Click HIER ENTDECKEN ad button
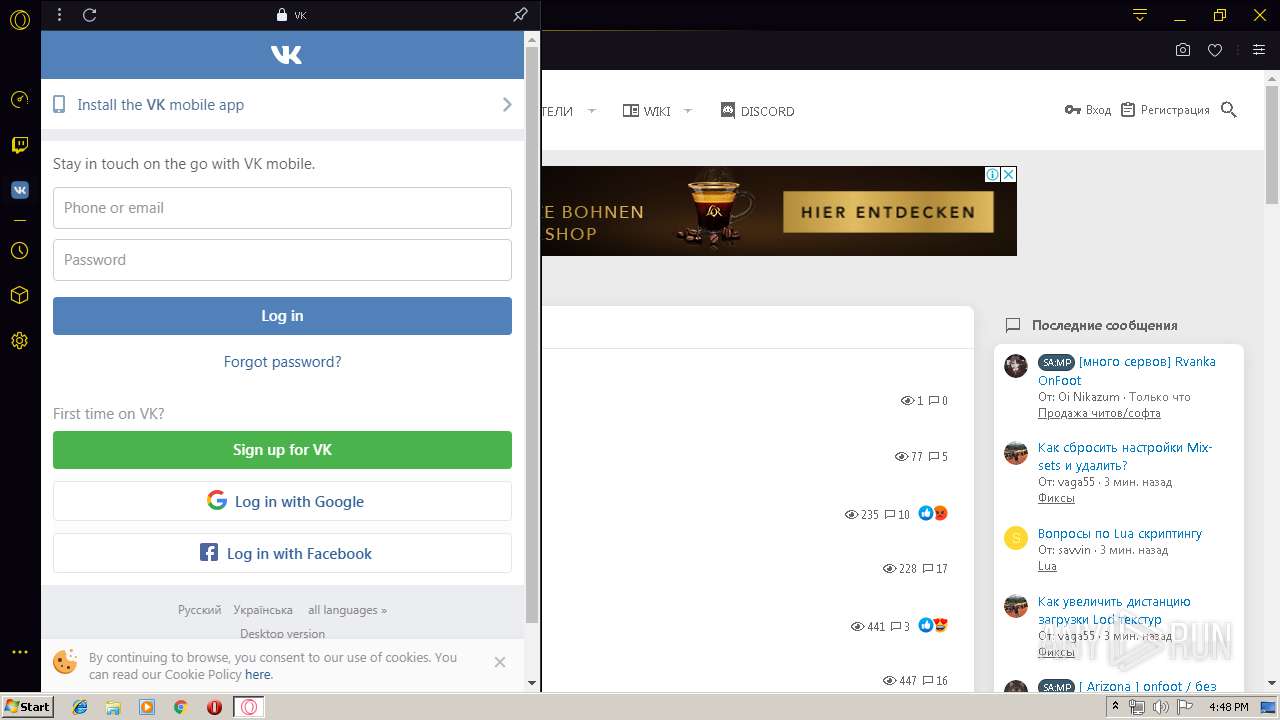1280x720 pixels. pos(887,212)
